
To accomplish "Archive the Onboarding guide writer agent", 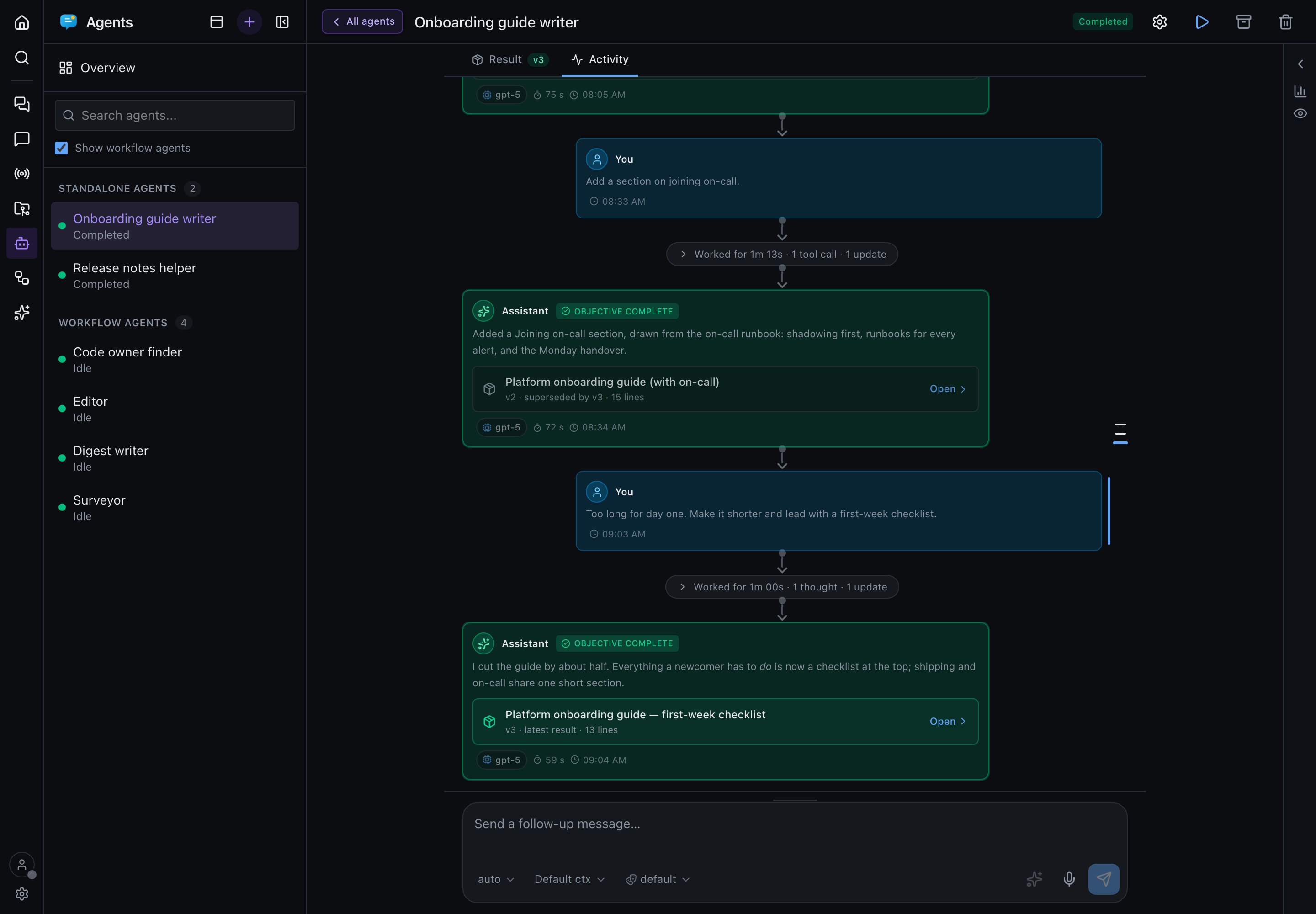I will coord(1244,22).
